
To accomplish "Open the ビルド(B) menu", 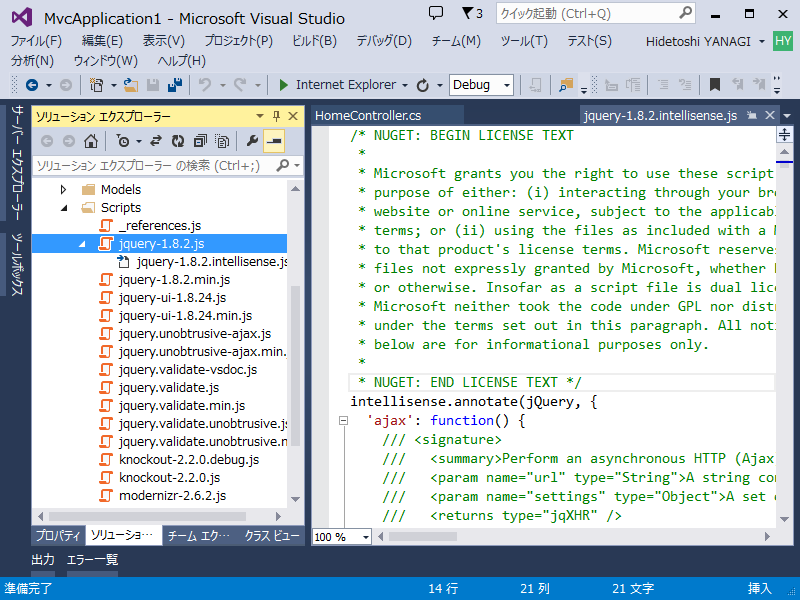I will 314,41.
